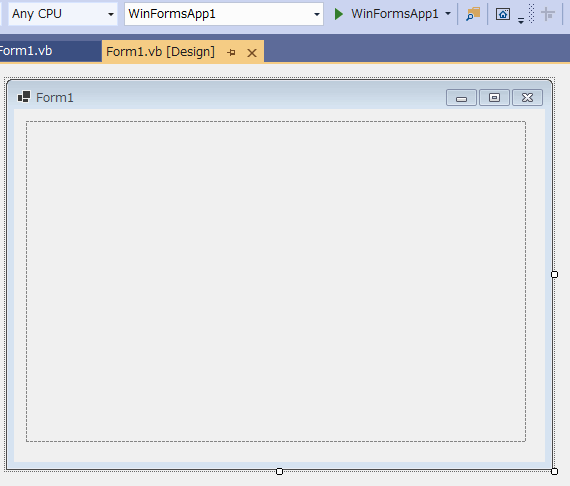Select the dashed panel inside Form1
Image resolution: width=570 pixels, height=486 pixels.
click(x=276, y=281)
